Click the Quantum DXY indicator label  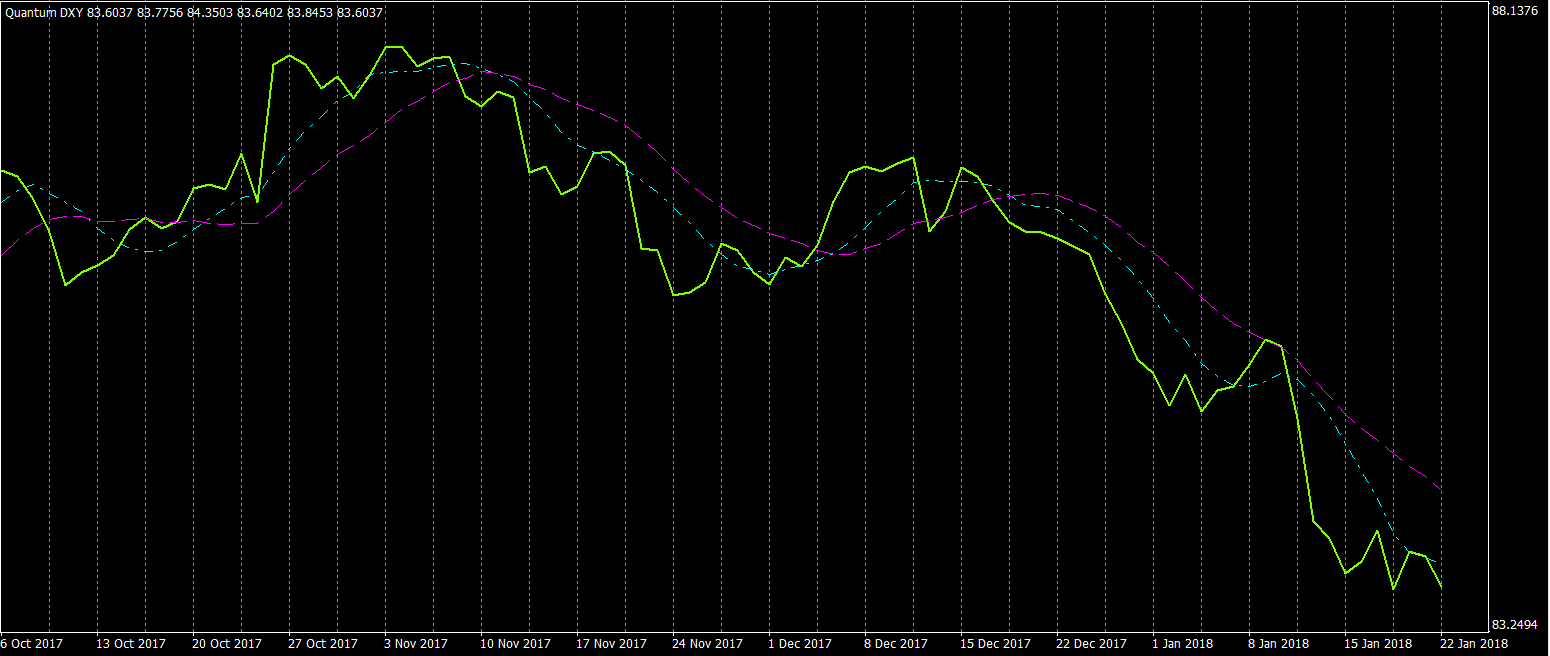pos(42,12)
